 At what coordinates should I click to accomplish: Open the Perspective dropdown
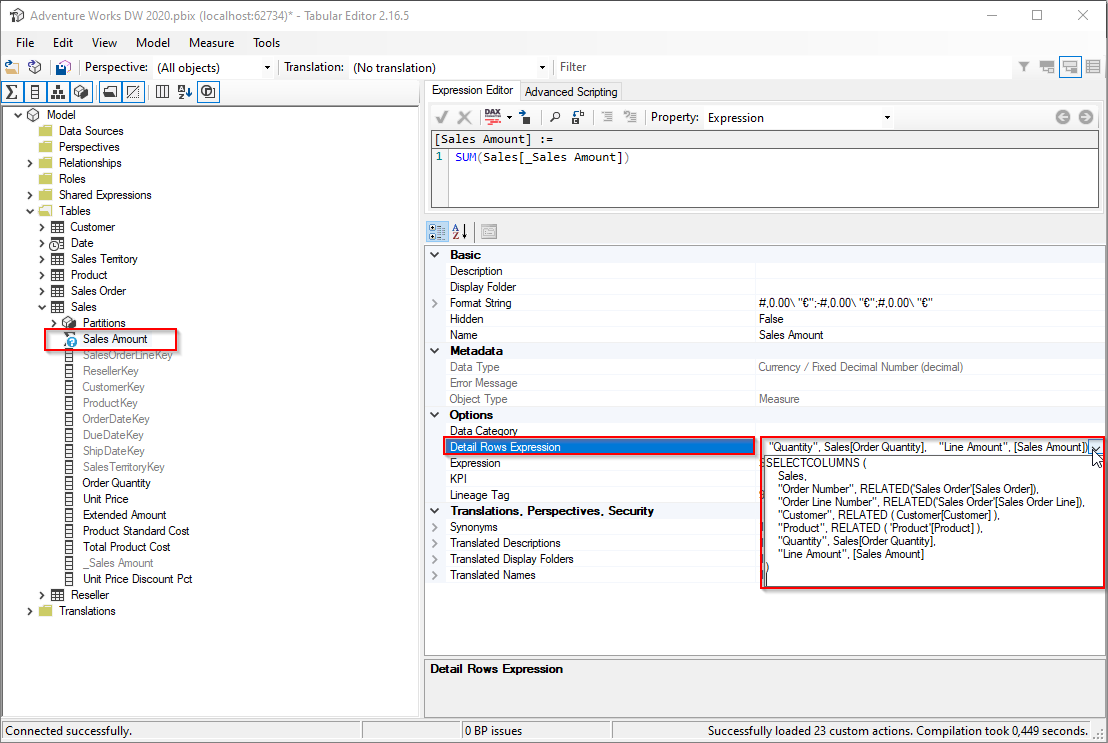(x=267, y=68)
